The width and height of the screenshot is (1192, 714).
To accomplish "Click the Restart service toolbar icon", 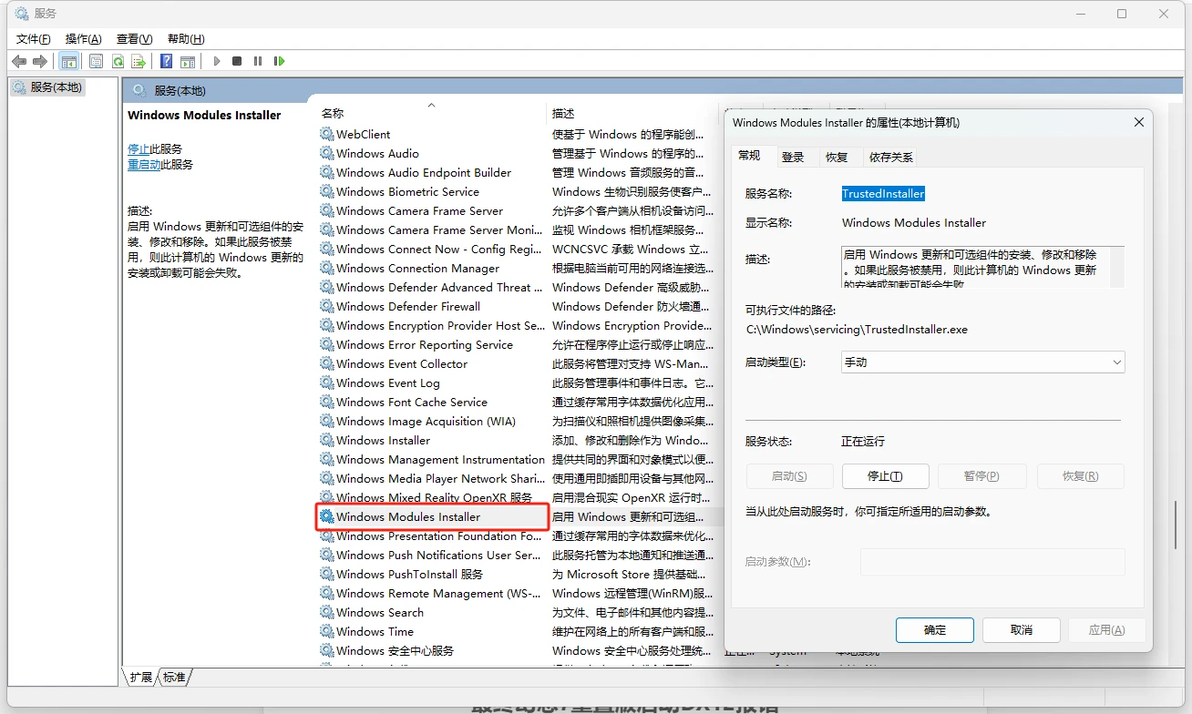I will [279, 61].
